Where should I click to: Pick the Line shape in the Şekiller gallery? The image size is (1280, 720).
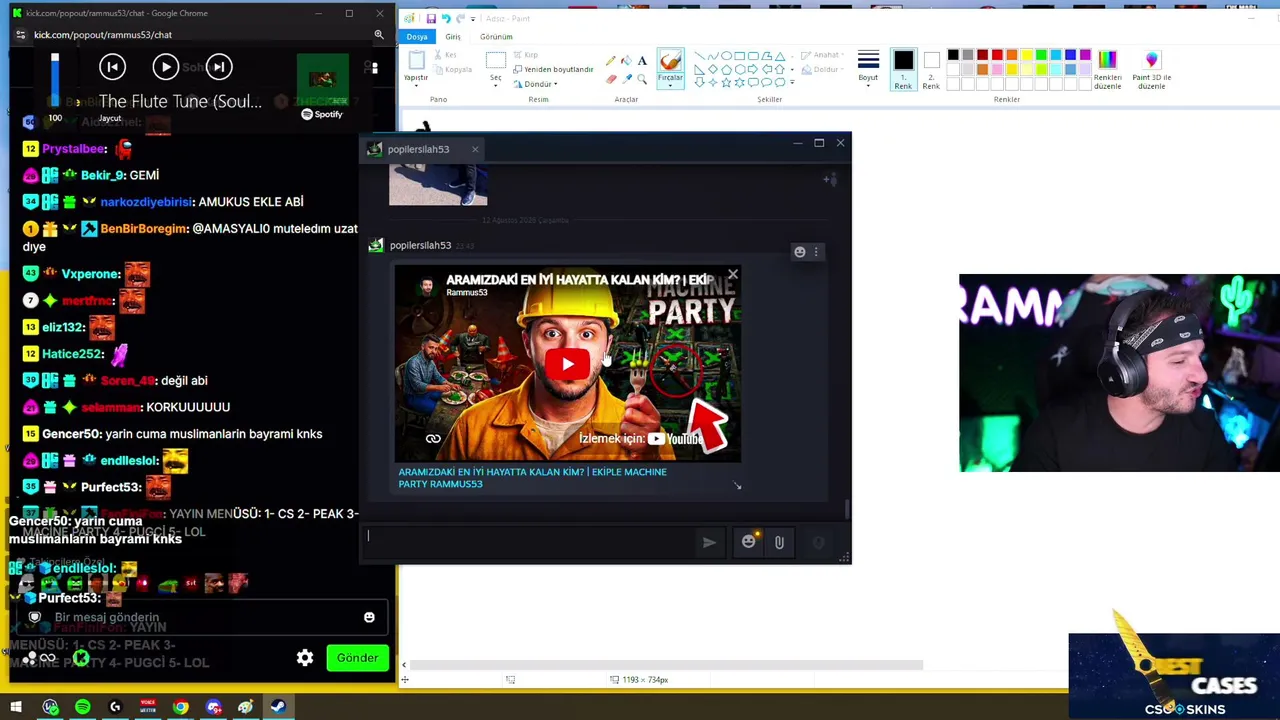point(699,56)
